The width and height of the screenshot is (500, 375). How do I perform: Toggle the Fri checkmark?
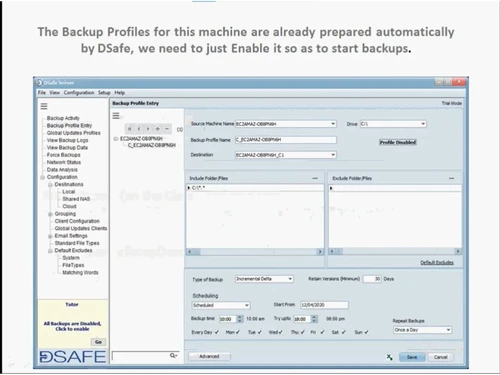(x=322, y=332)
